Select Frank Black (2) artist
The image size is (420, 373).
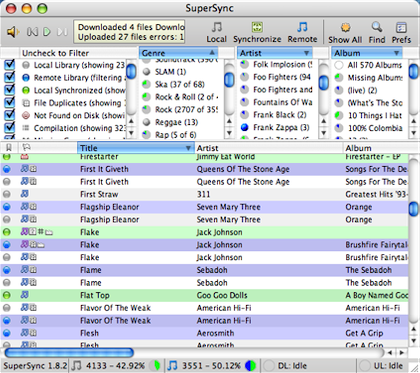click(279, 115)
